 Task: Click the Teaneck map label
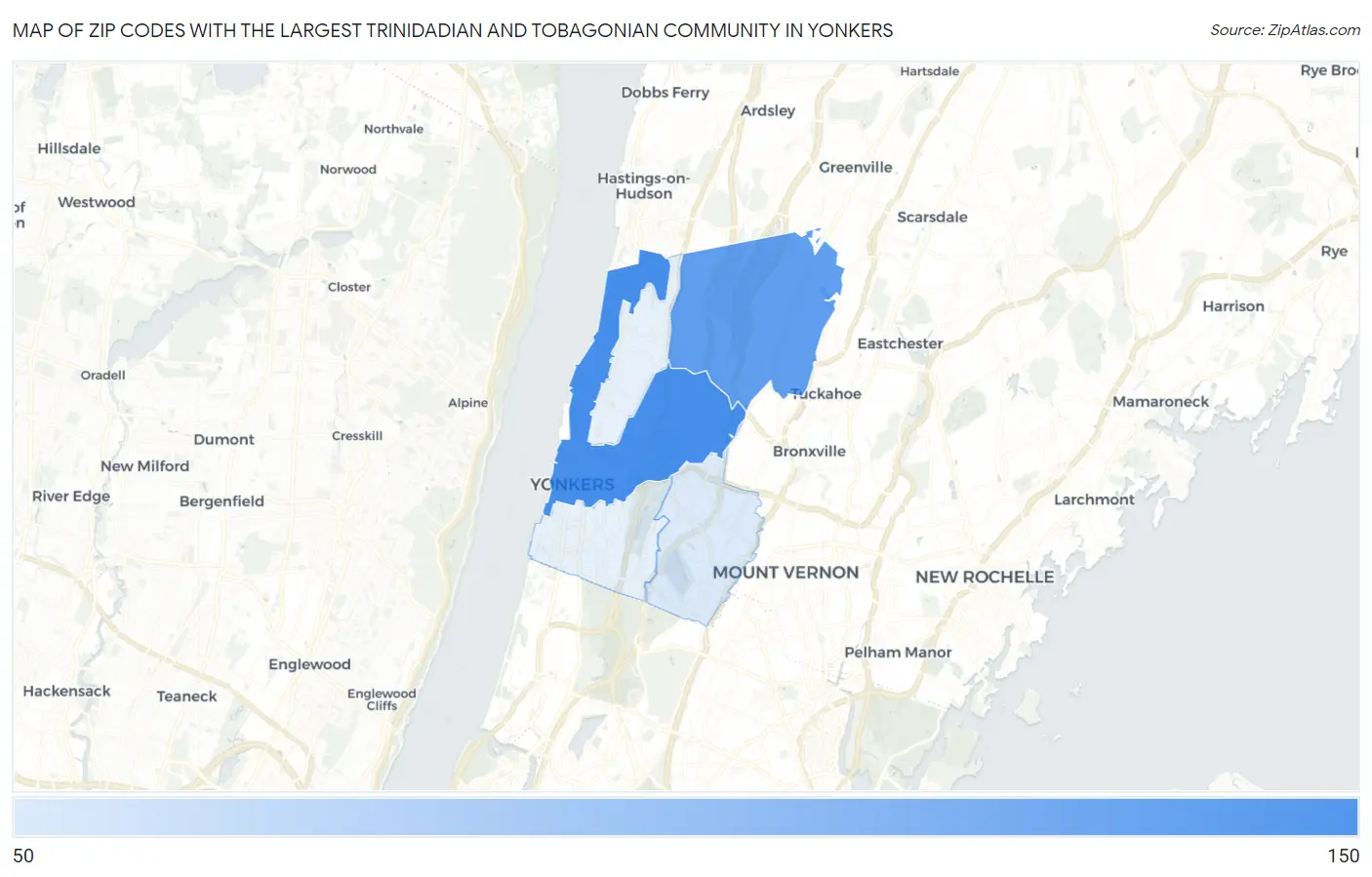[x=186, y=697]
